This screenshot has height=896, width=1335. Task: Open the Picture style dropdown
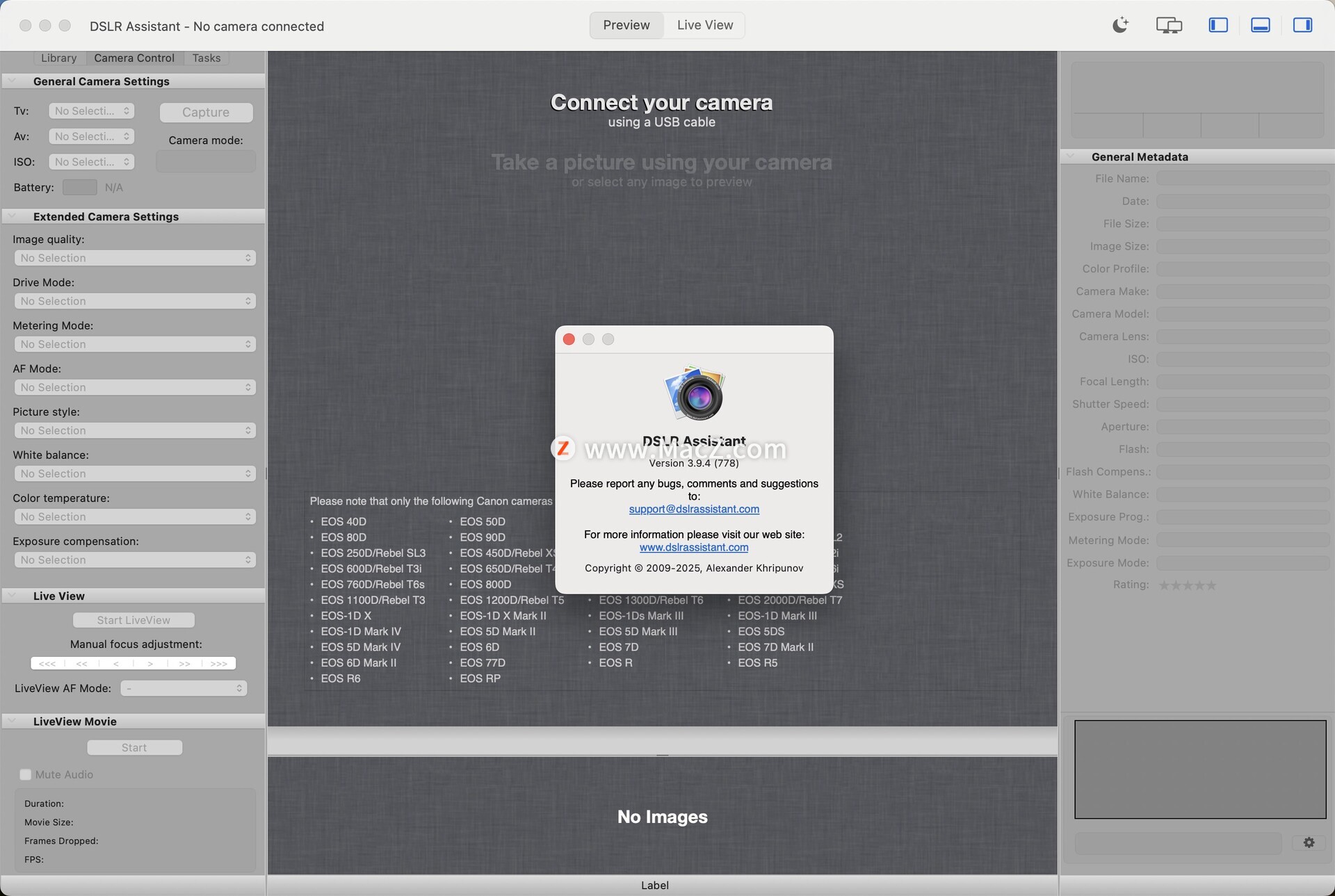pyautogui.click(x=135, y=430)
